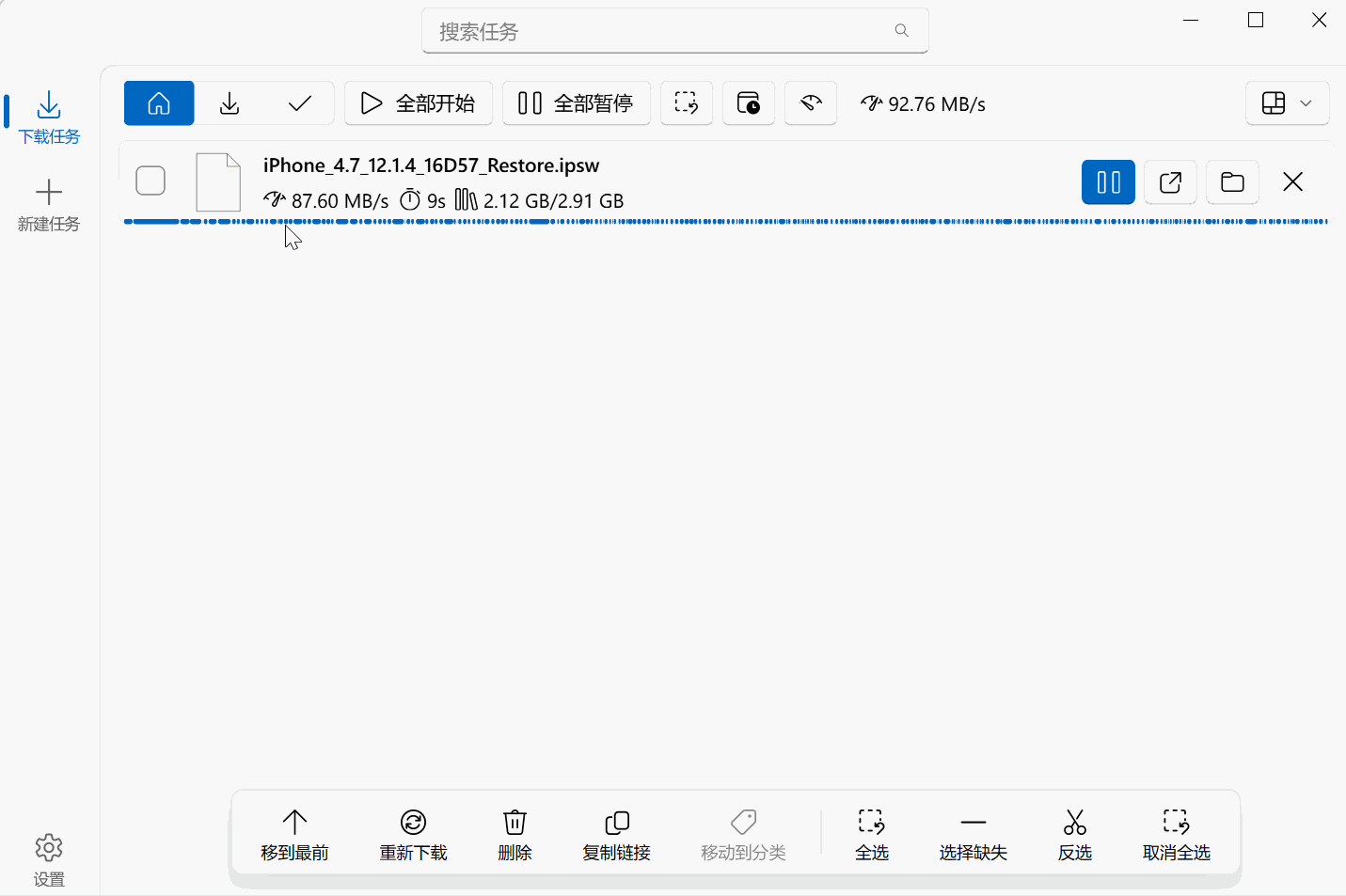Screen dimensions: 1346x896
Task: Show the completed tasks checkmark tab
Action: (300, 103)
